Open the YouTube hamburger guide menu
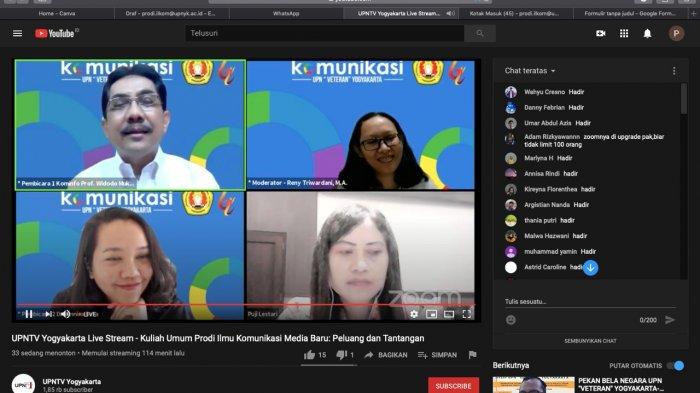The width and height of the screenshot is (700, 393). 17,33
